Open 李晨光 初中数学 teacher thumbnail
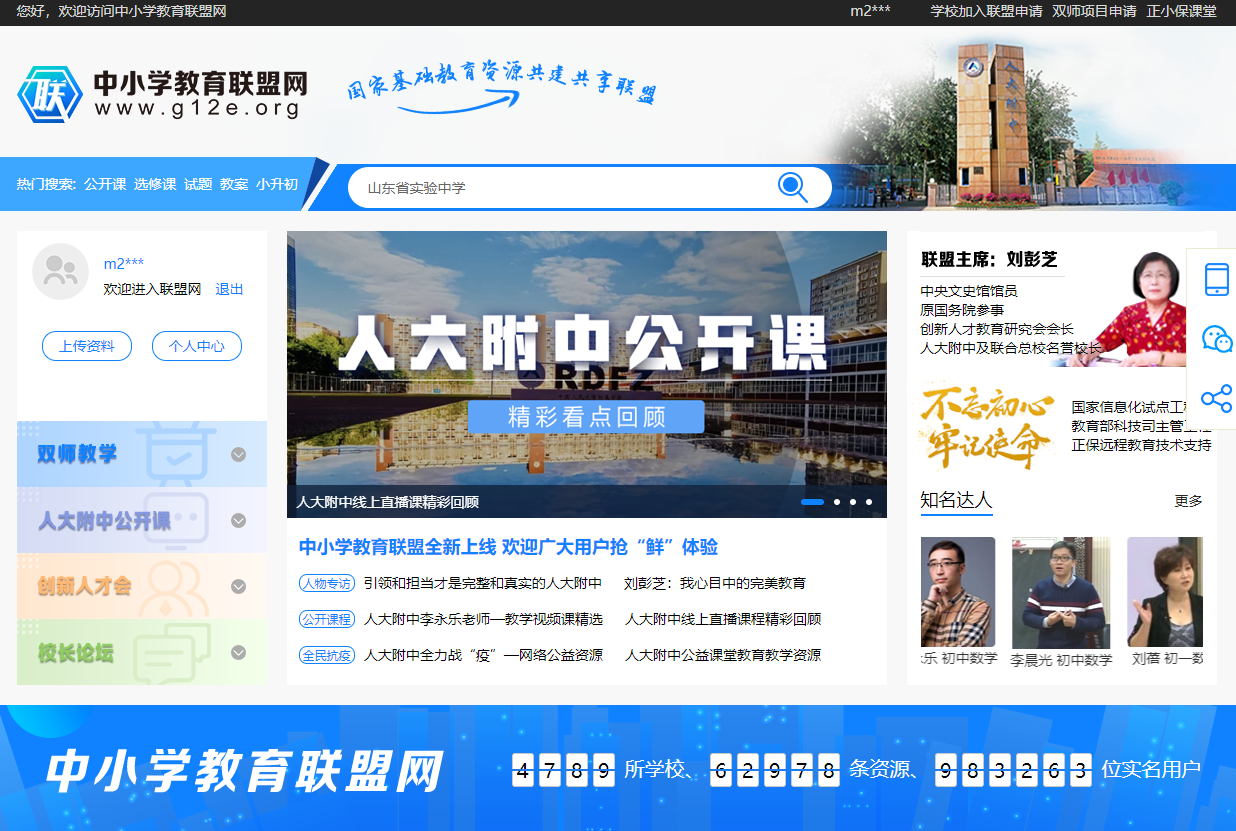The image size is (1236, 831). pos(1061,592)
